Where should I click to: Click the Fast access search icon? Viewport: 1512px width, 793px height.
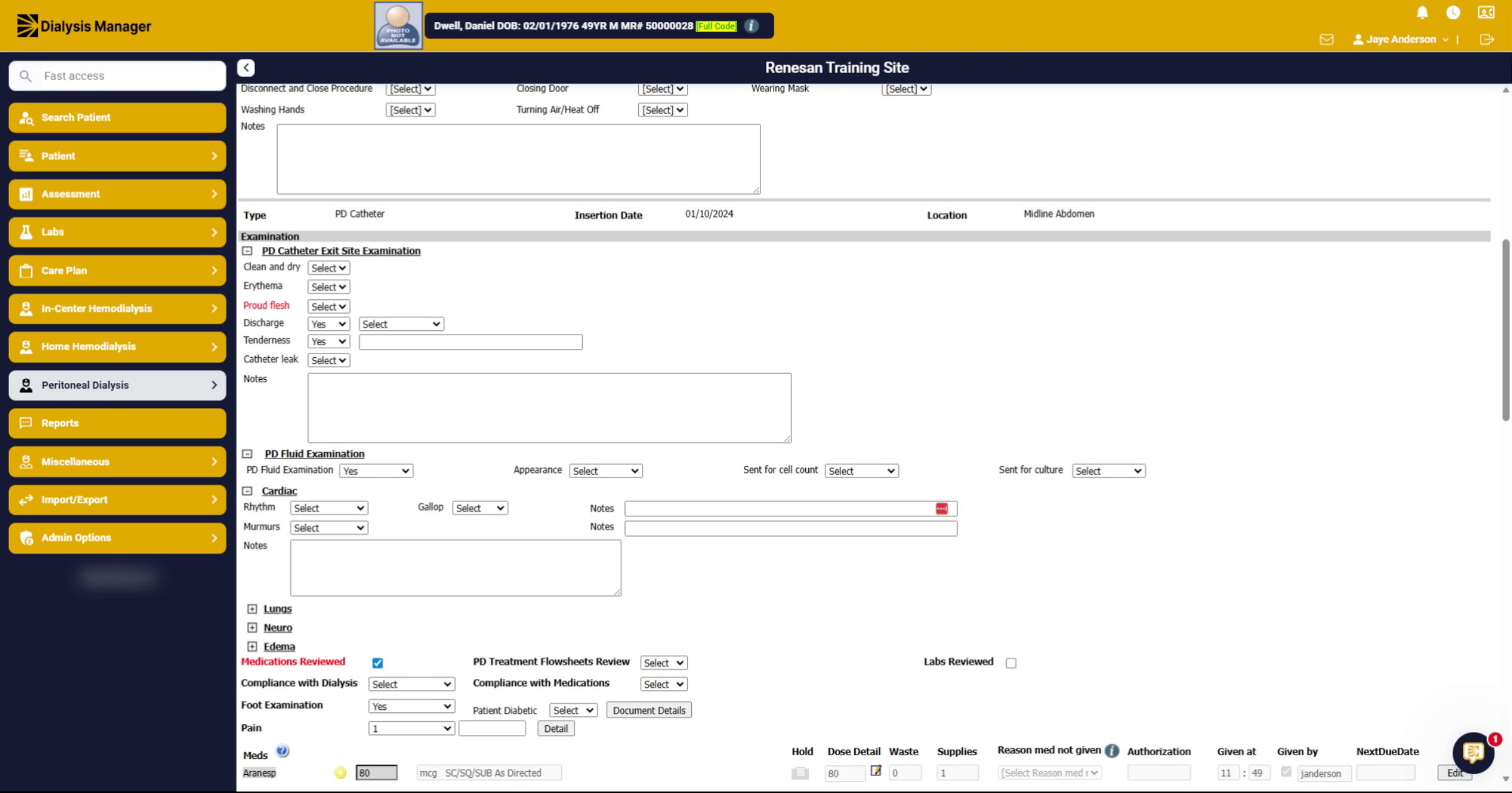25,76
